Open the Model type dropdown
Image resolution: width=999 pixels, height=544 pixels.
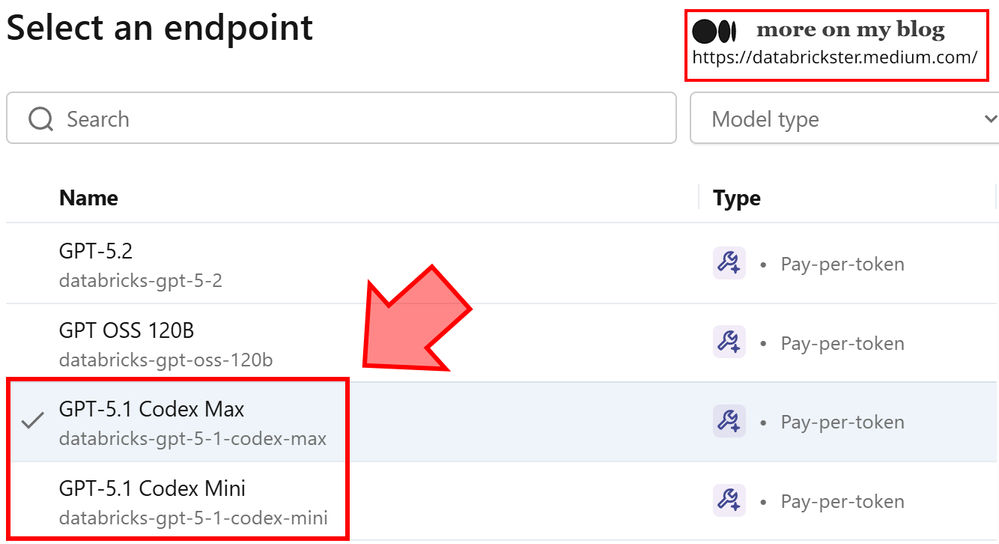click(x=840, y=120)
